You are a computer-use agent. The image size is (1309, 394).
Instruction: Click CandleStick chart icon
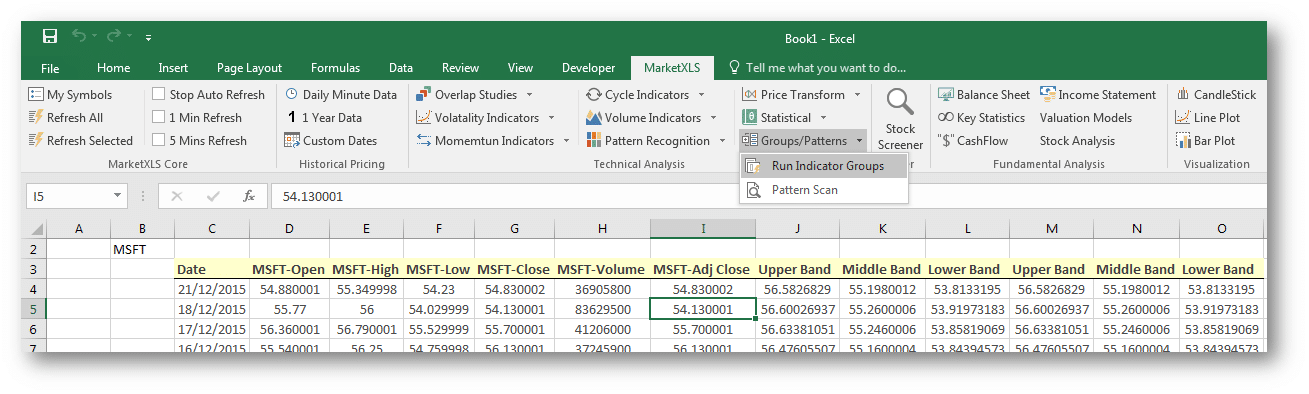click(x=1183, y=95)
